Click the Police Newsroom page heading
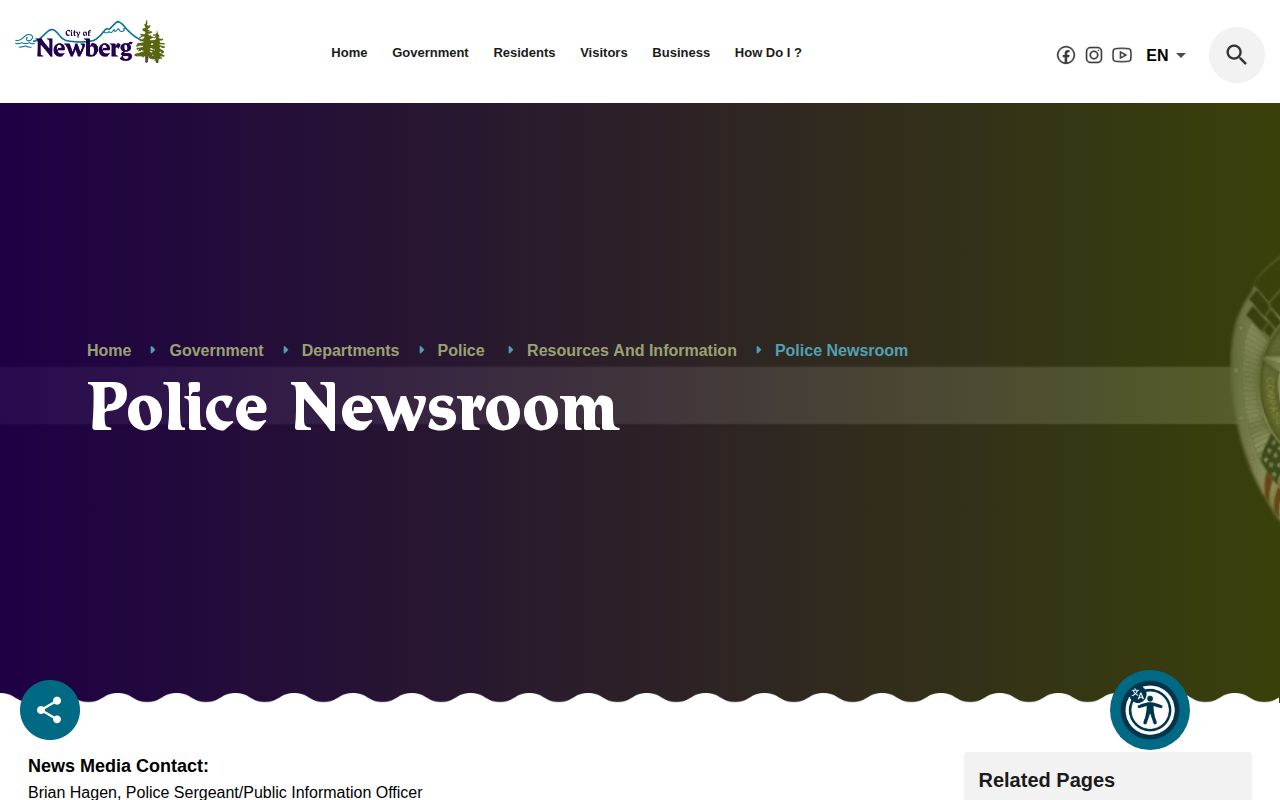1280x800 pixels. coord(354,407)
